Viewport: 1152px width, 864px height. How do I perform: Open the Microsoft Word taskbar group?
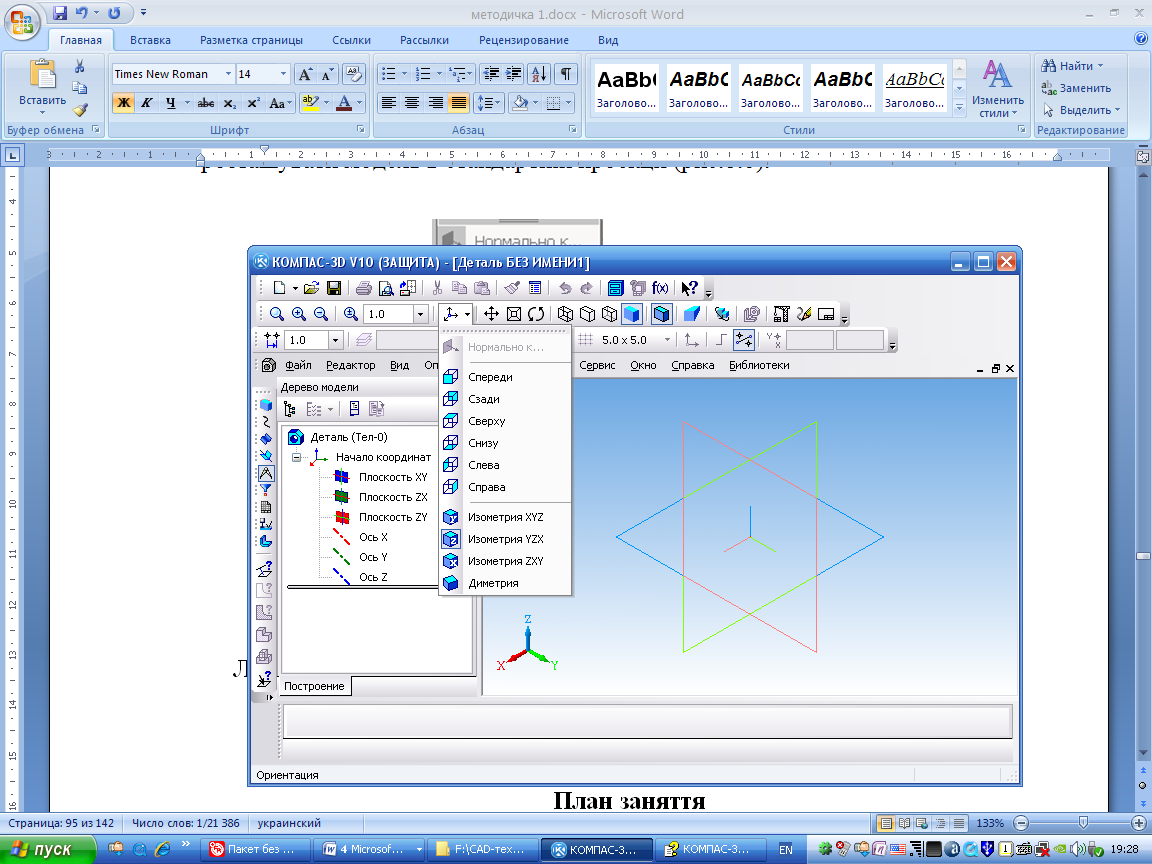(x=371, y=849)
